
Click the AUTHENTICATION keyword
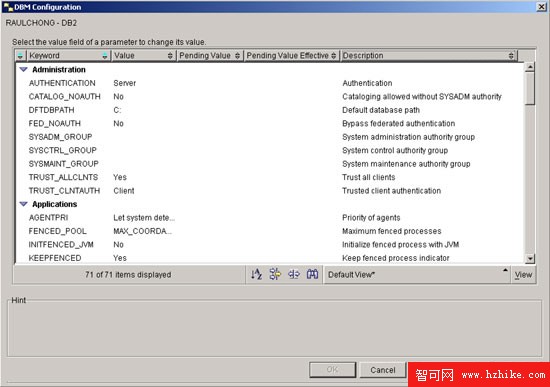coord(62,83)
